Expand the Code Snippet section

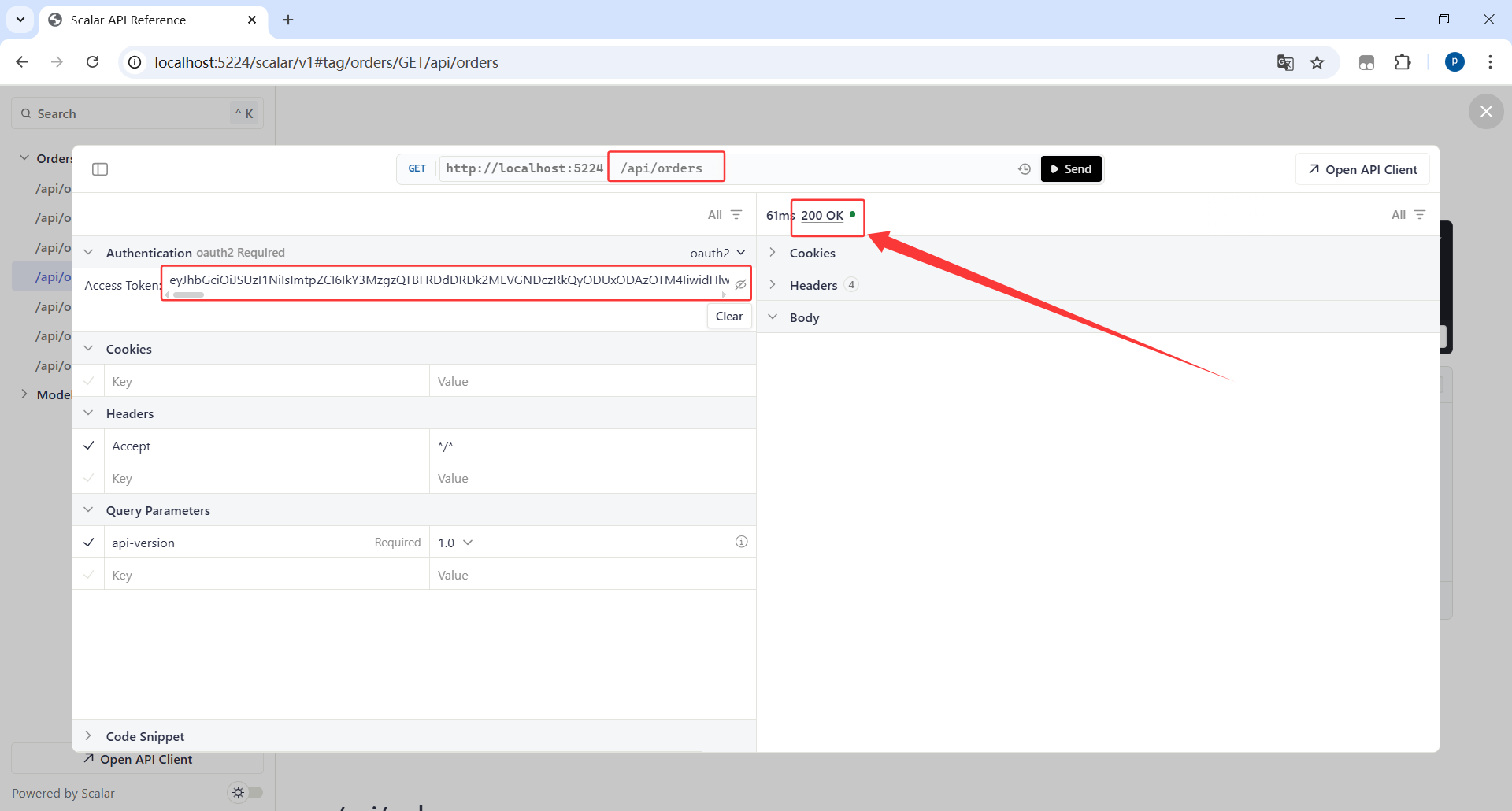(x=88, y=735)
